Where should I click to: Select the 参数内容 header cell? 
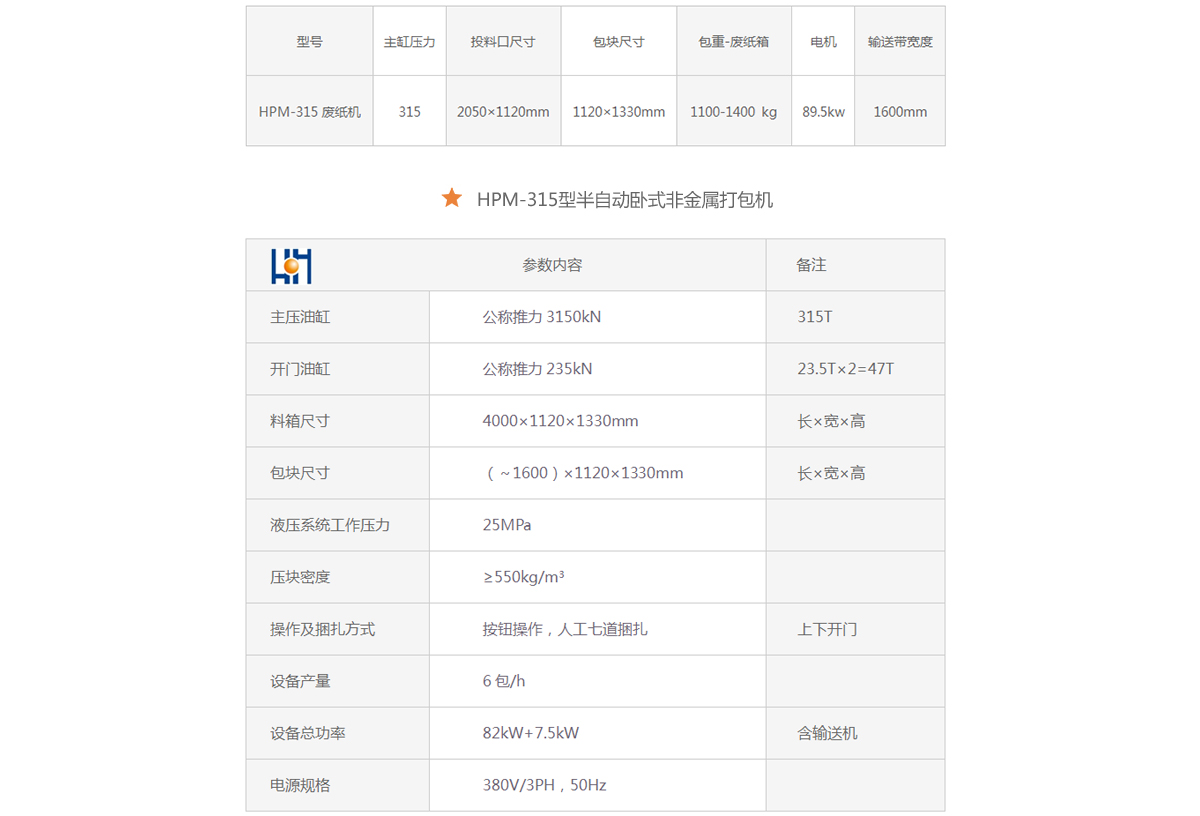click(552, 265)
